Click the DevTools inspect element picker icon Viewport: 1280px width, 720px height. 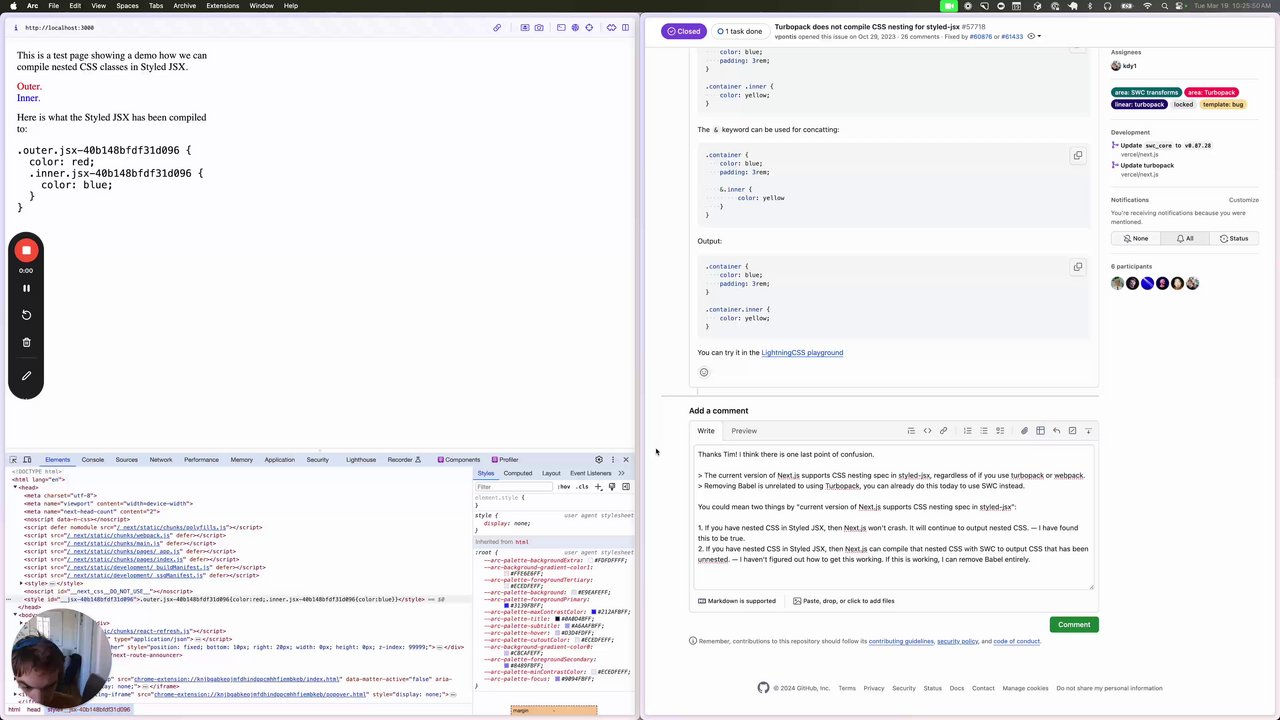click(14, 460)
